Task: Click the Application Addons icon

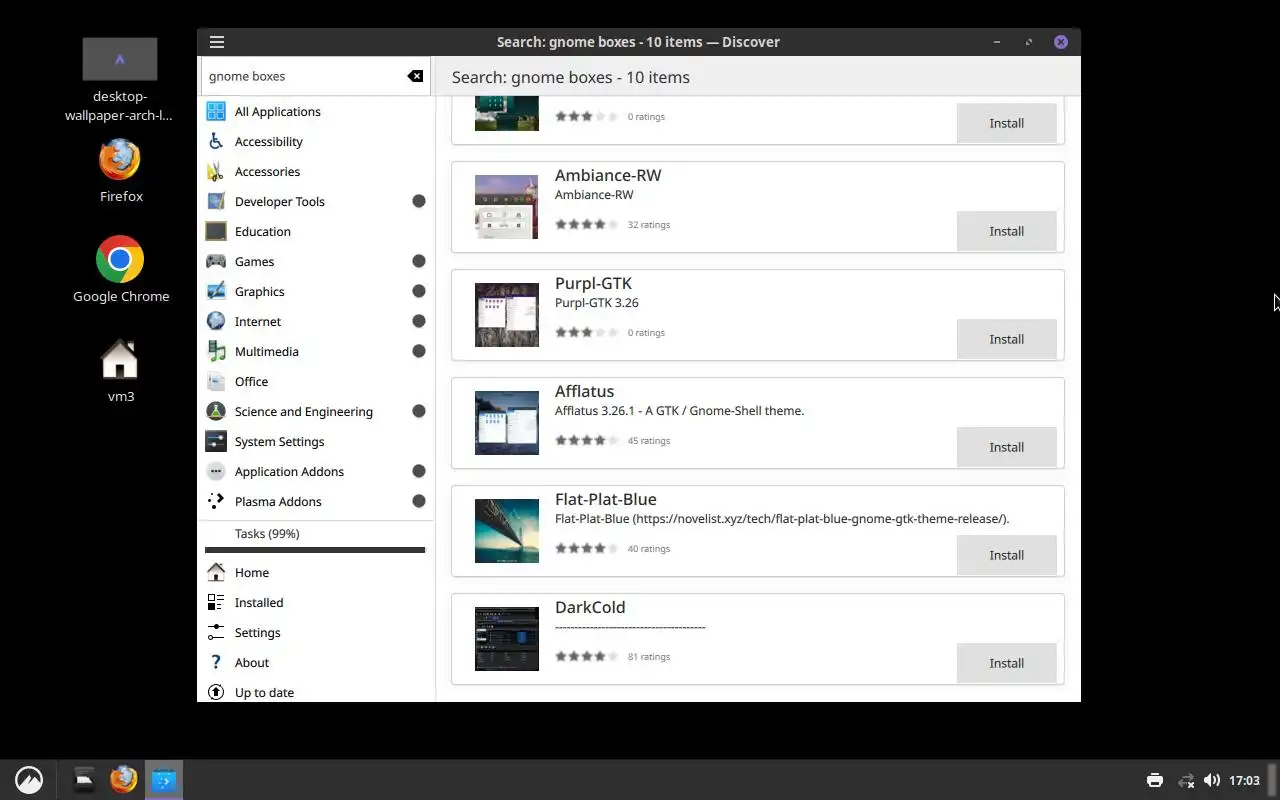Action: [x=216, y=471]
